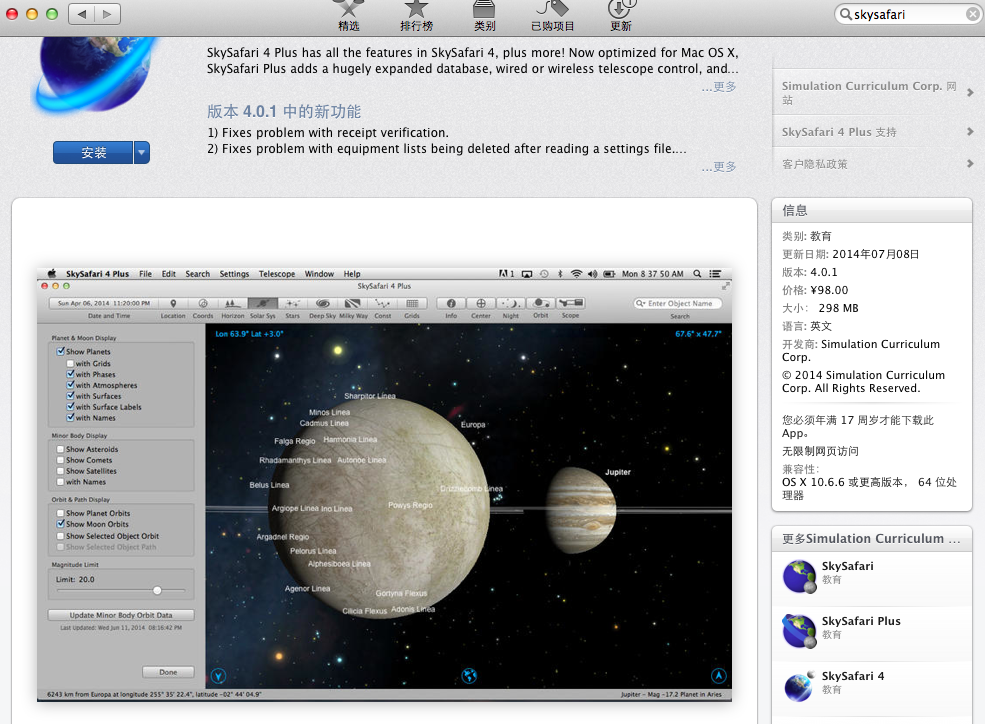The height and width of the screenshot is (724, 985).
Task: Open the plain SkySafari app in related apps
Action: click(x=872, y=578)
